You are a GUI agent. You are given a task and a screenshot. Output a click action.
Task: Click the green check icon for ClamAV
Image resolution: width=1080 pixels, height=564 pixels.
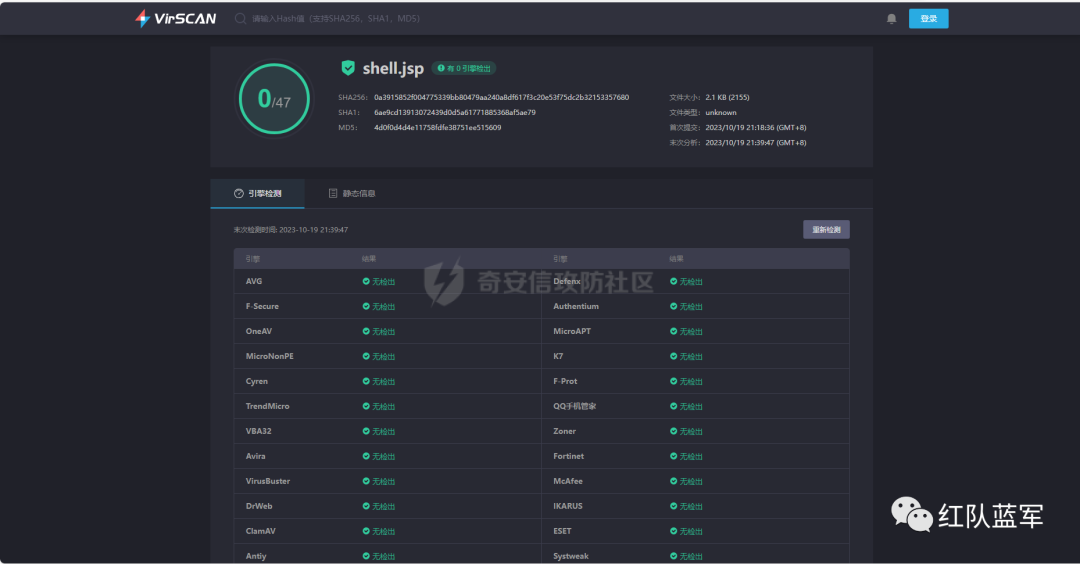(x=366, y=531)
